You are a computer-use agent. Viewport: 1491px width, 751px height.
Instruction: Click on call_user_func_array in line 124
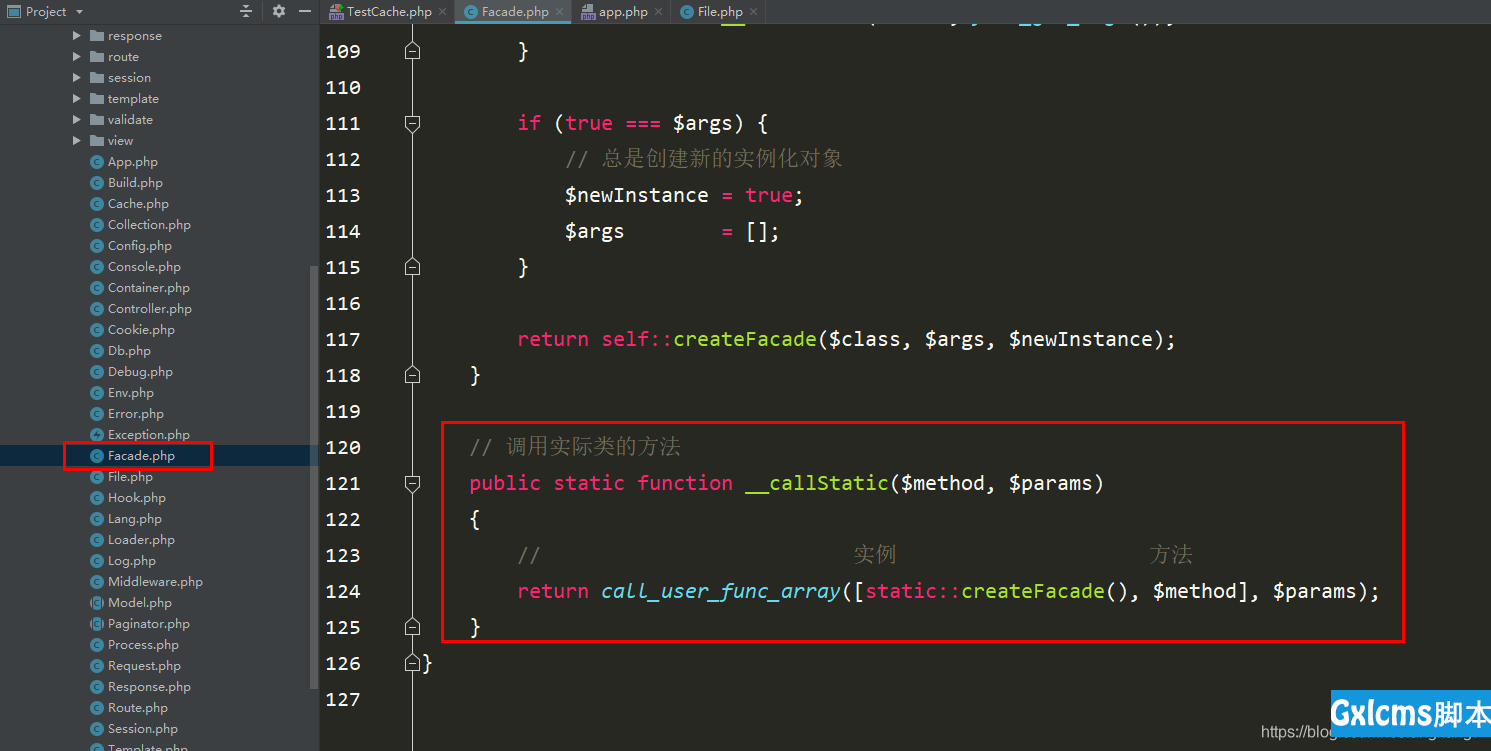click(721, 591)
